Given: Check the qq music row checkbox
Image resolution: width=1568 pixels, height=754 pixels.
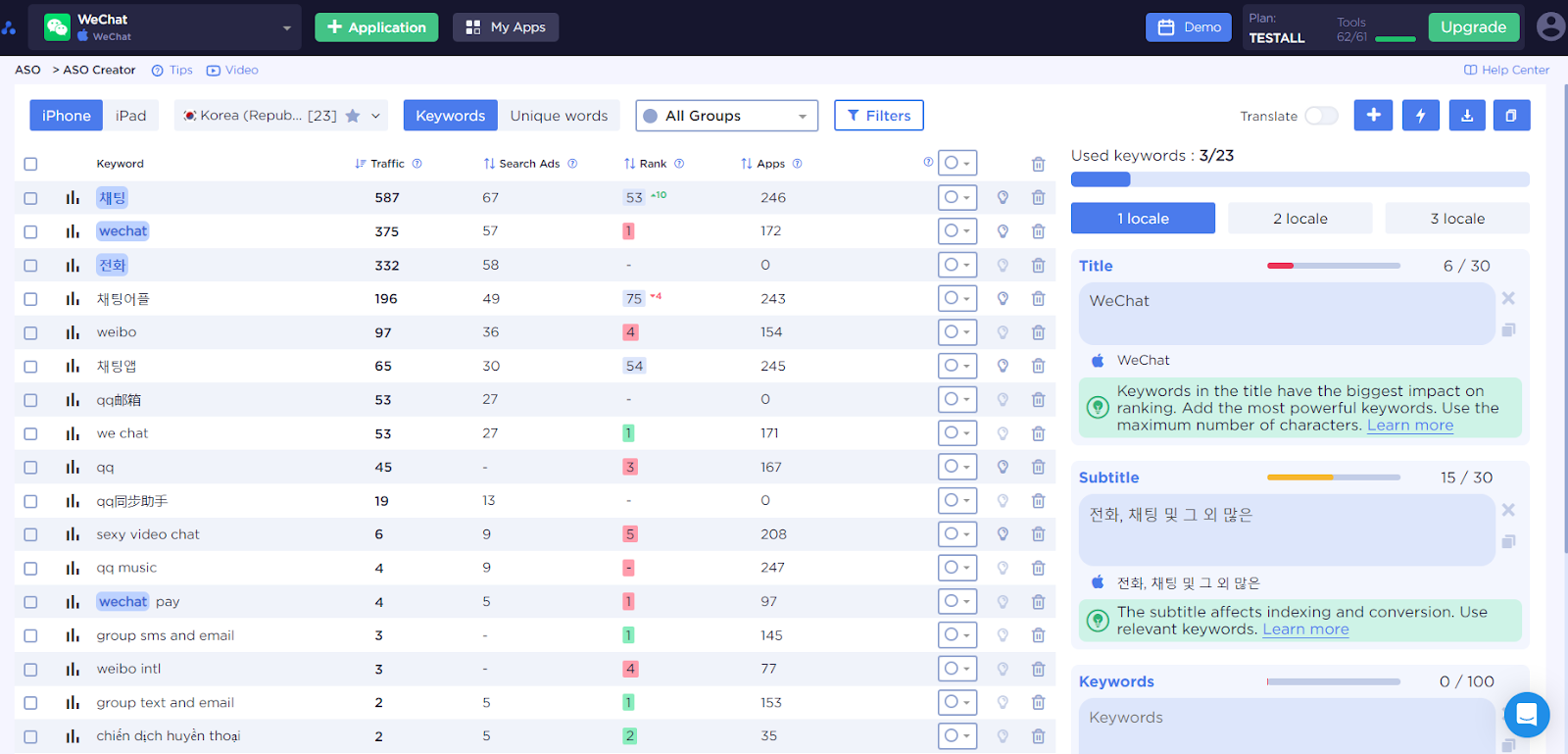Looking at the screenshot, I should (30, 568).
